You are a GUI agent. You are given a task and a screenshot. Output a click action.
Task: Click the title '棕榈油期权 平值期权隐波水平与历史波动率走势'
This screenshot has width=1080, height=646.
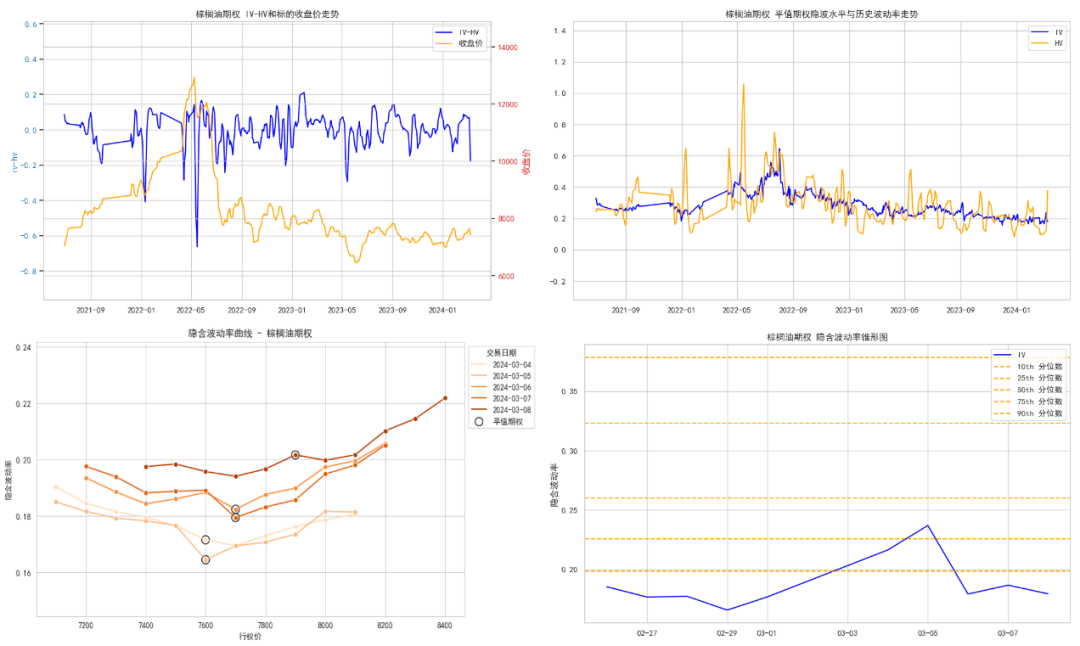(821, 14)
